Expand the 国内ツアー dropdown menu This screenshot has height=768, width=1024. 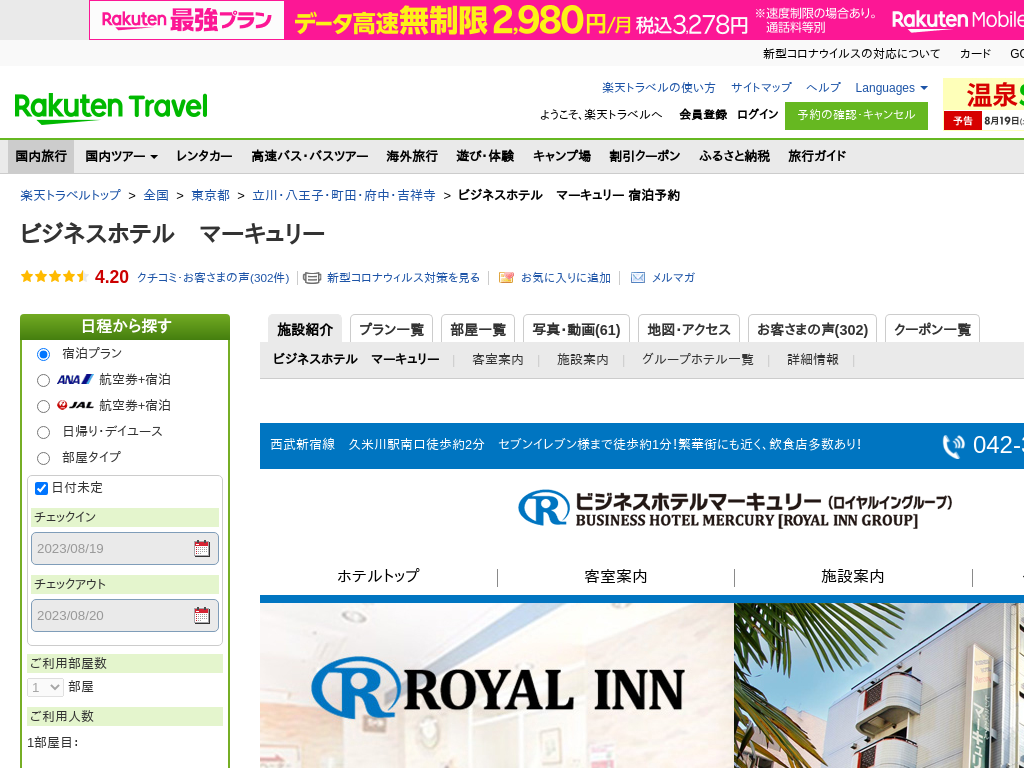[121, 156]
